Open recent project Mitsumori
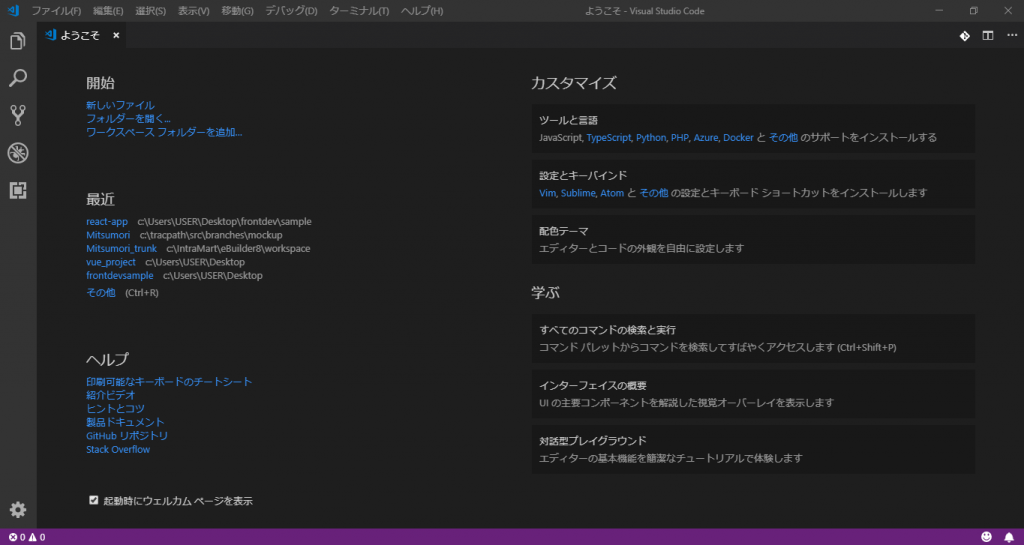This screenshot has width=1024, height=545. coord(108,235)
